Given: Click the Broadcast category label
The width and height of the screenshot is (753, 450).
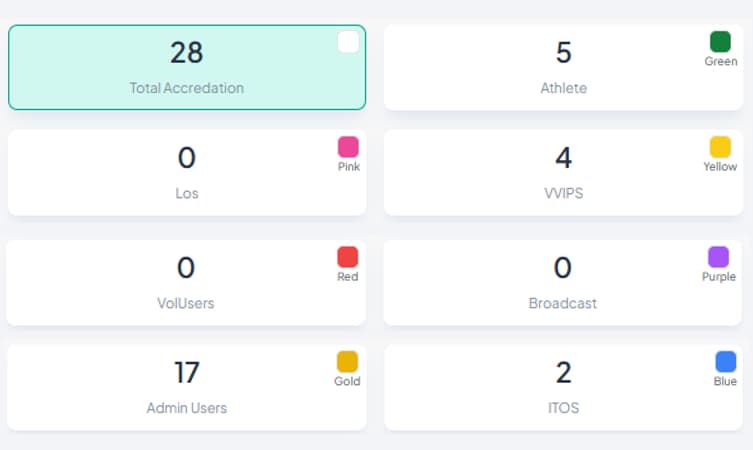Looking at the screenshot, I should pyautogui.click(x=563, y=303).
